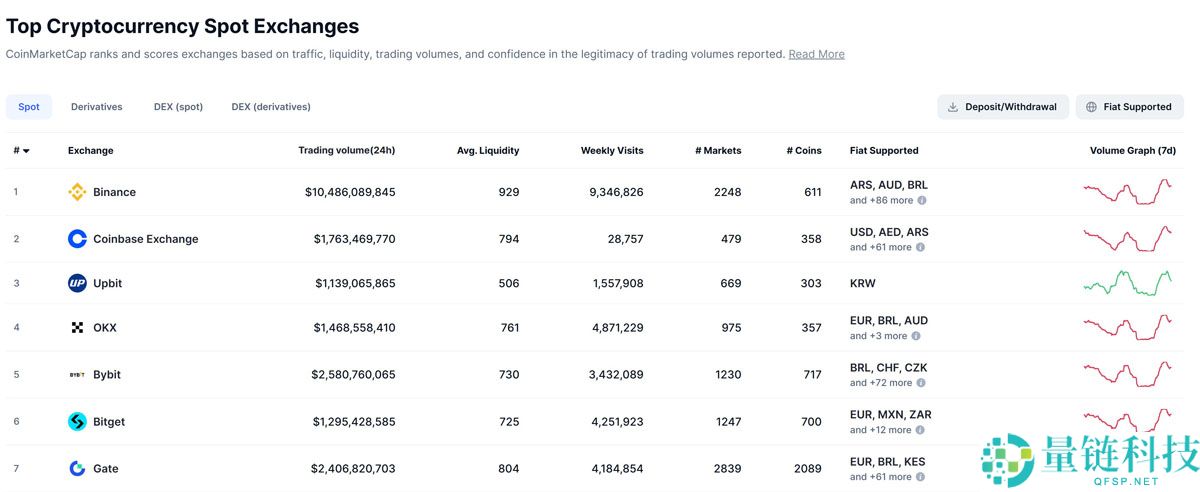This screenshot has width=1200, height=492.
Task: Click the globe icon in Fiat Supported button
Action: click(1091, 107)
